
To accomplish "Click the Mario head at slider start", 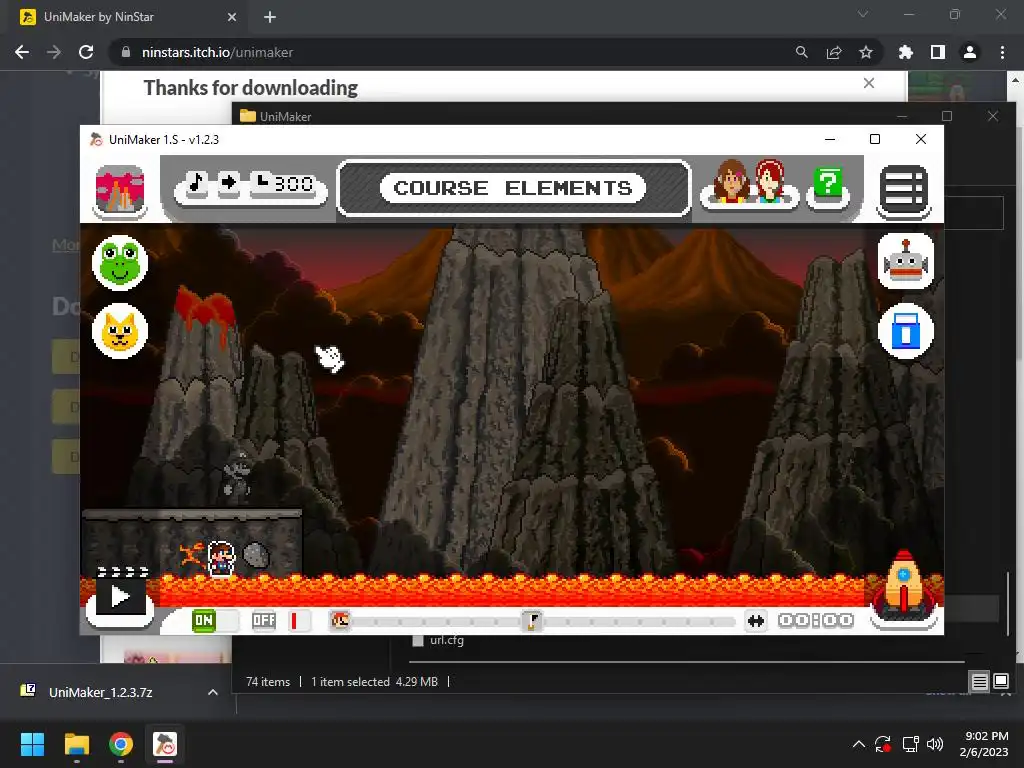I will tap(340, 620).
